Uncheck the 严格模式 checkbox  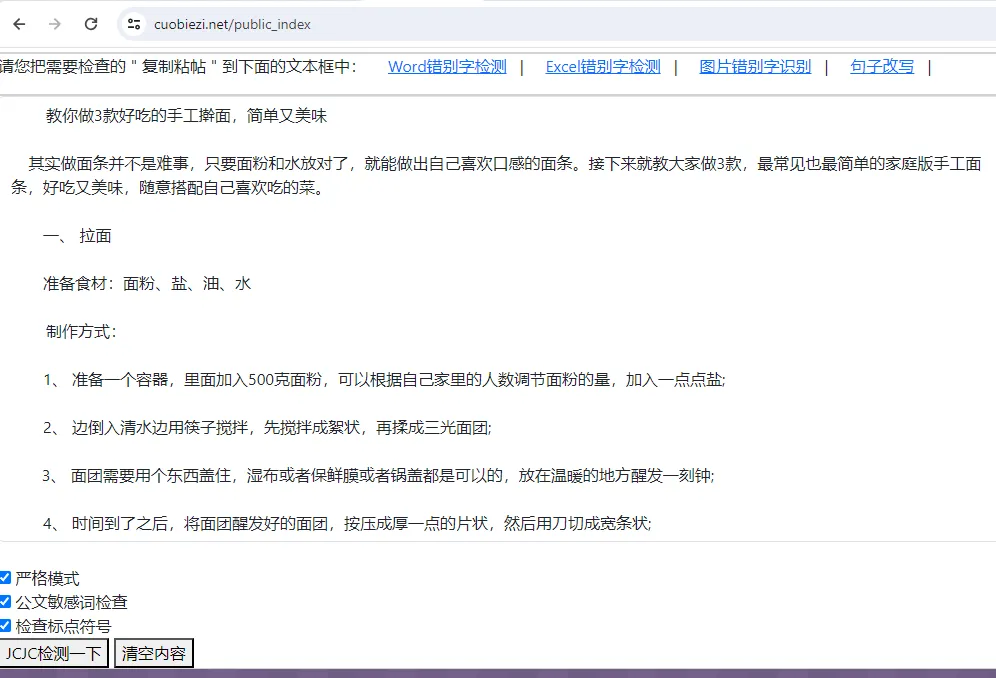point(6,577)
